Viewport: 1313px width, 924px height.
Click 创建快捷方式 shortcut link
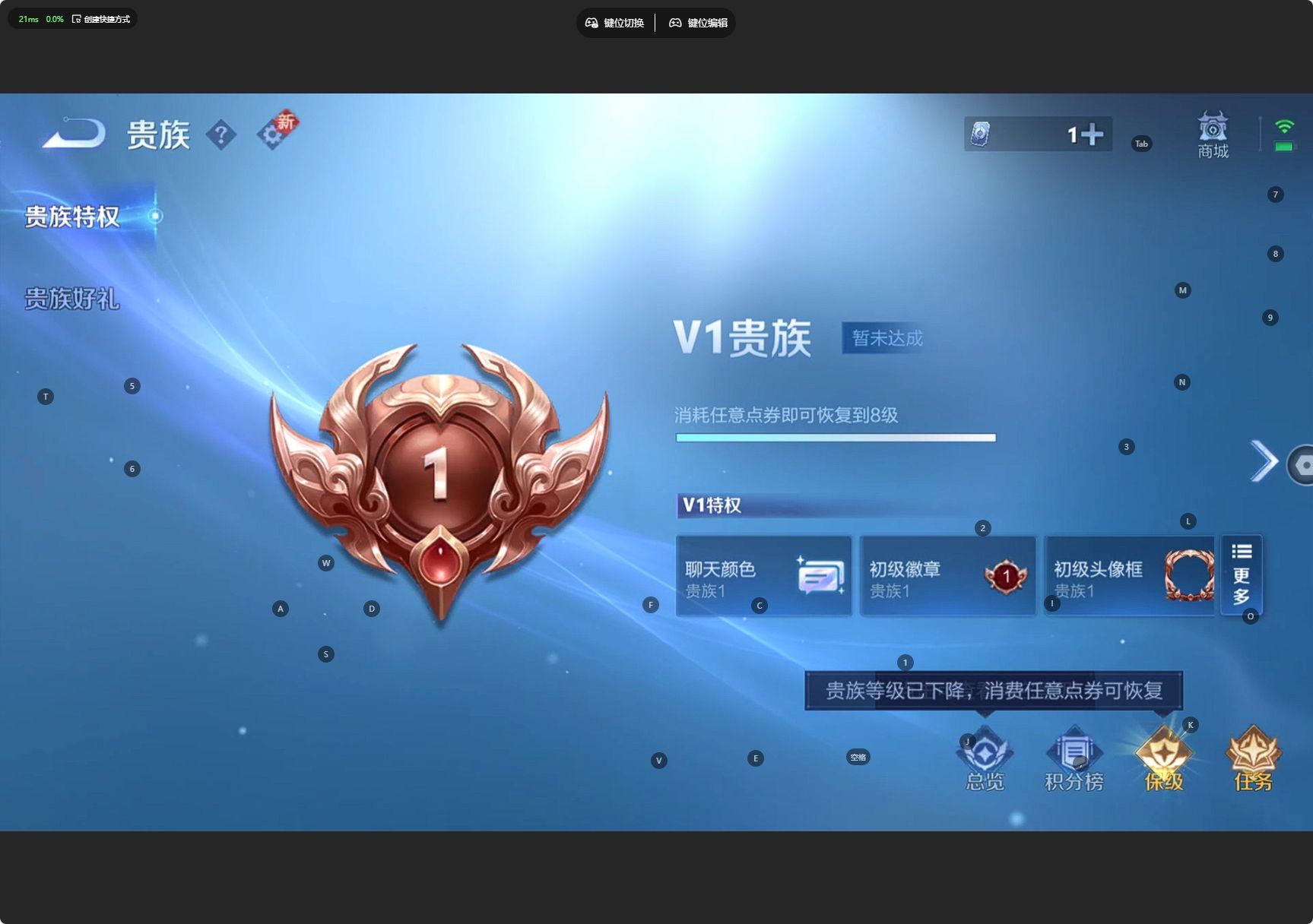pyautogui.click(x=103, y=18)
